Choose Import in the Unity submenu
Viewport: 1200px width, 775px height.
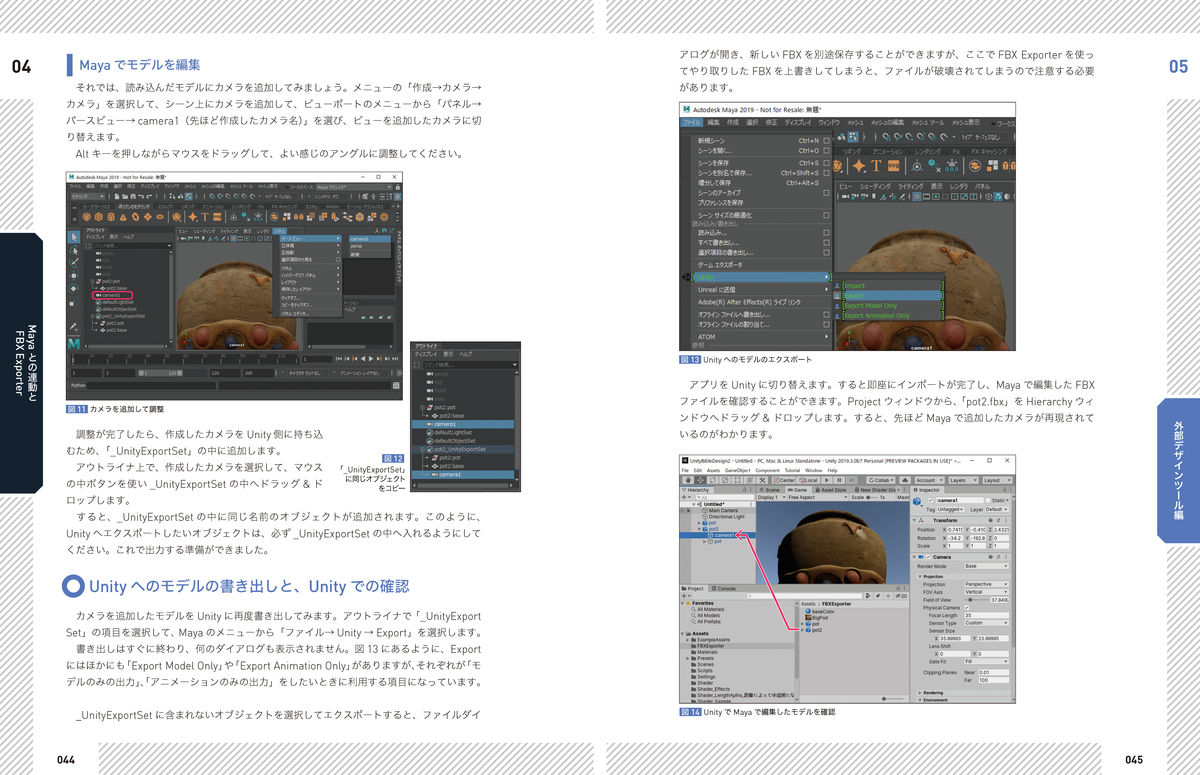tap(893, 286)
